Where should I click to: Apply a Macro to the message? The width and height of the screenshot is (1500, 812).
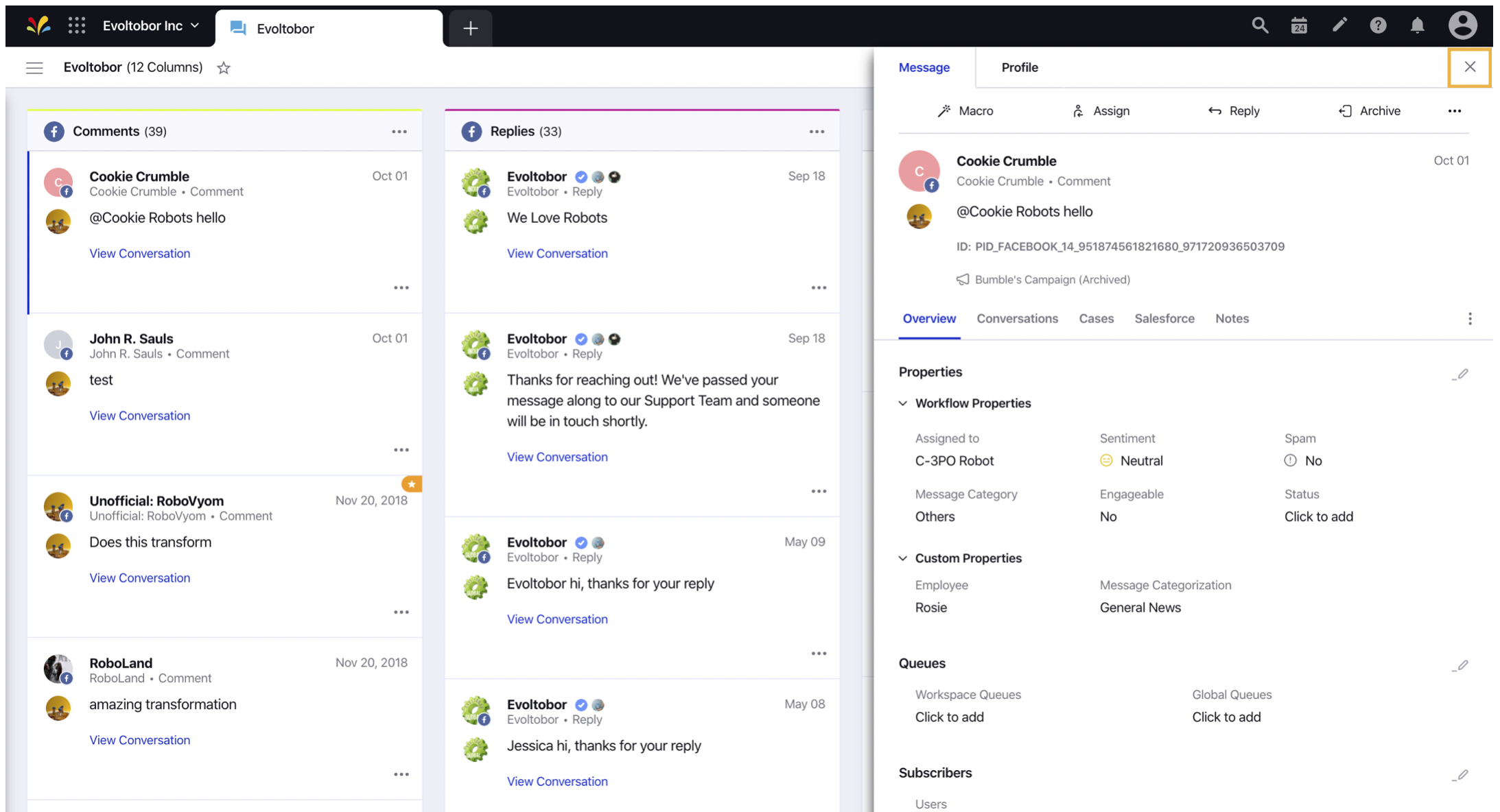(965, 111)
